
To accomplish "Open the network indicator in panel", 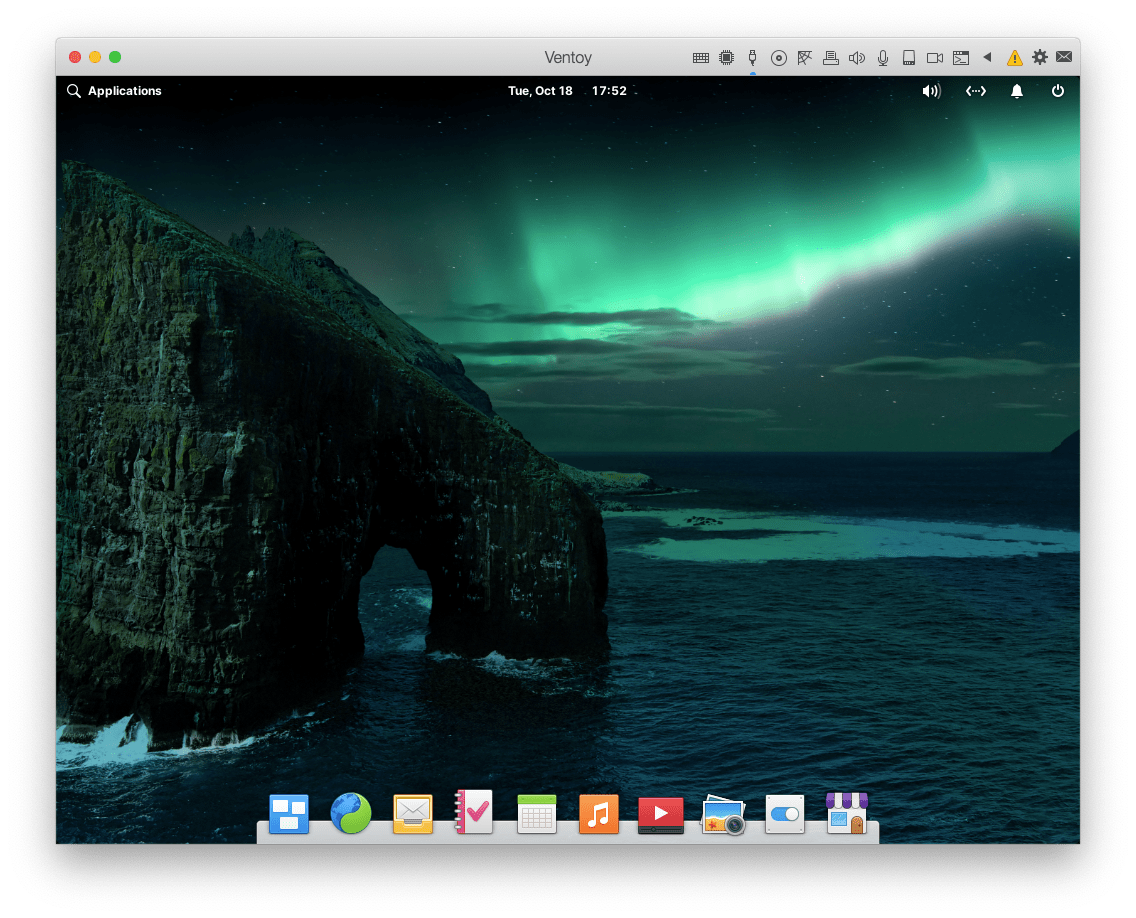I will (x=975, y=91).
